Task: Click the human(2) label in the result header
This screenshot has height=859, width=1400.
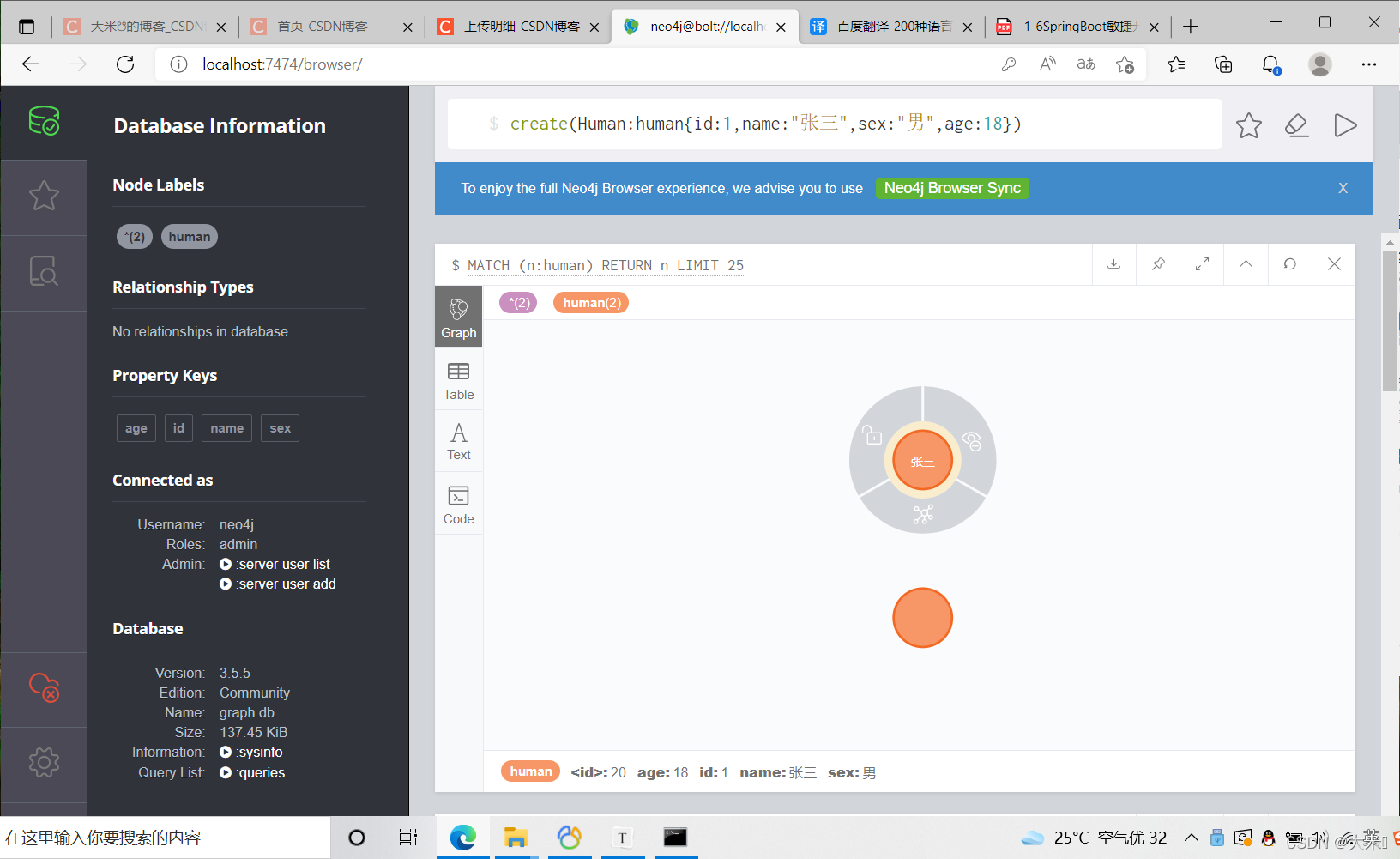Action: (591, 302)
